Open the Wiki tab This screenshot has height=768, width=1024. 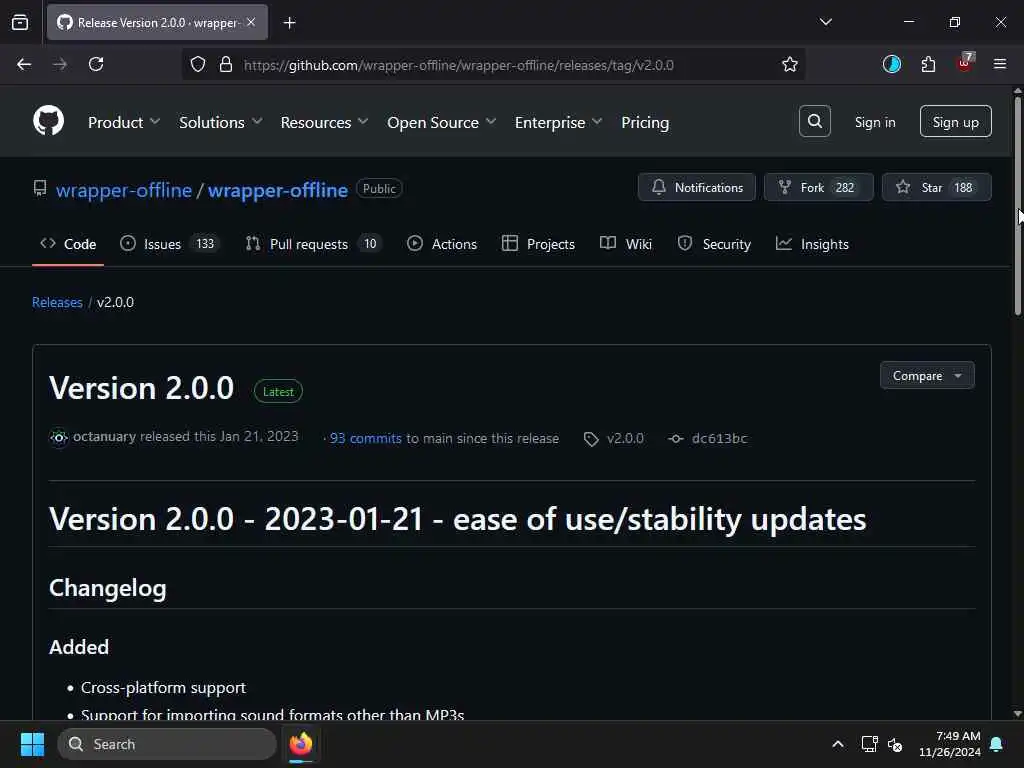coord(626,244)
